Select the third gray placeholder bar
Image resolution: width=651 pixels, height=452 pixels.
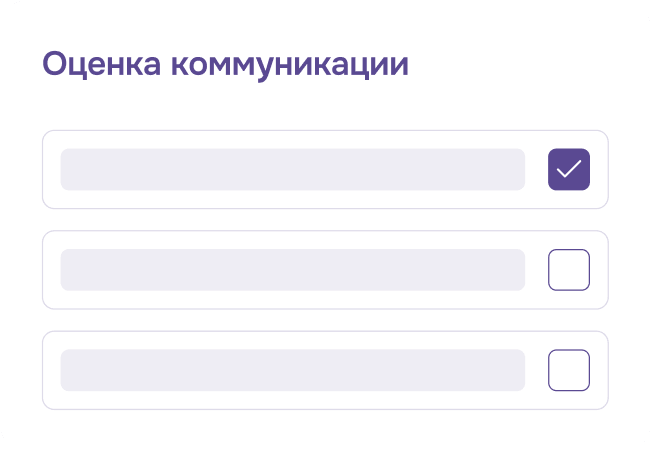(293, 370)
